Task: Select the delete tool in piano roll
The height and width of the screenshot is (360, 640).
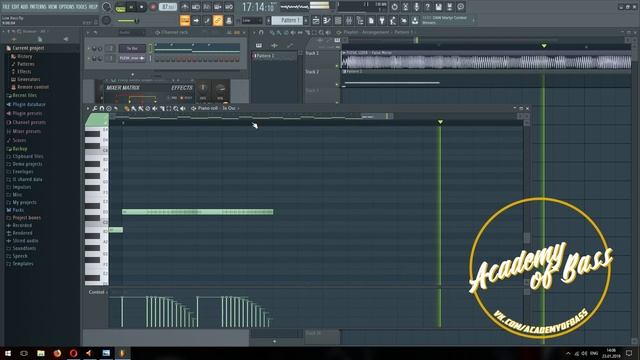Action: click(x=148, y=109)
